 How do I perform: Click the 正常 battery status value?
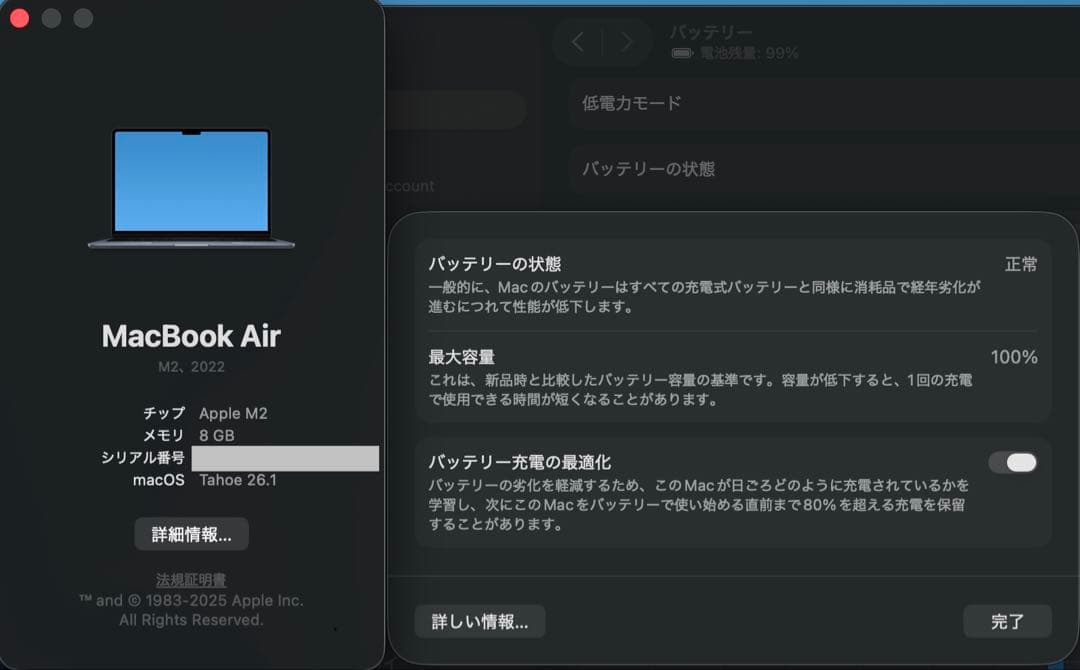tap(1021, 264)
